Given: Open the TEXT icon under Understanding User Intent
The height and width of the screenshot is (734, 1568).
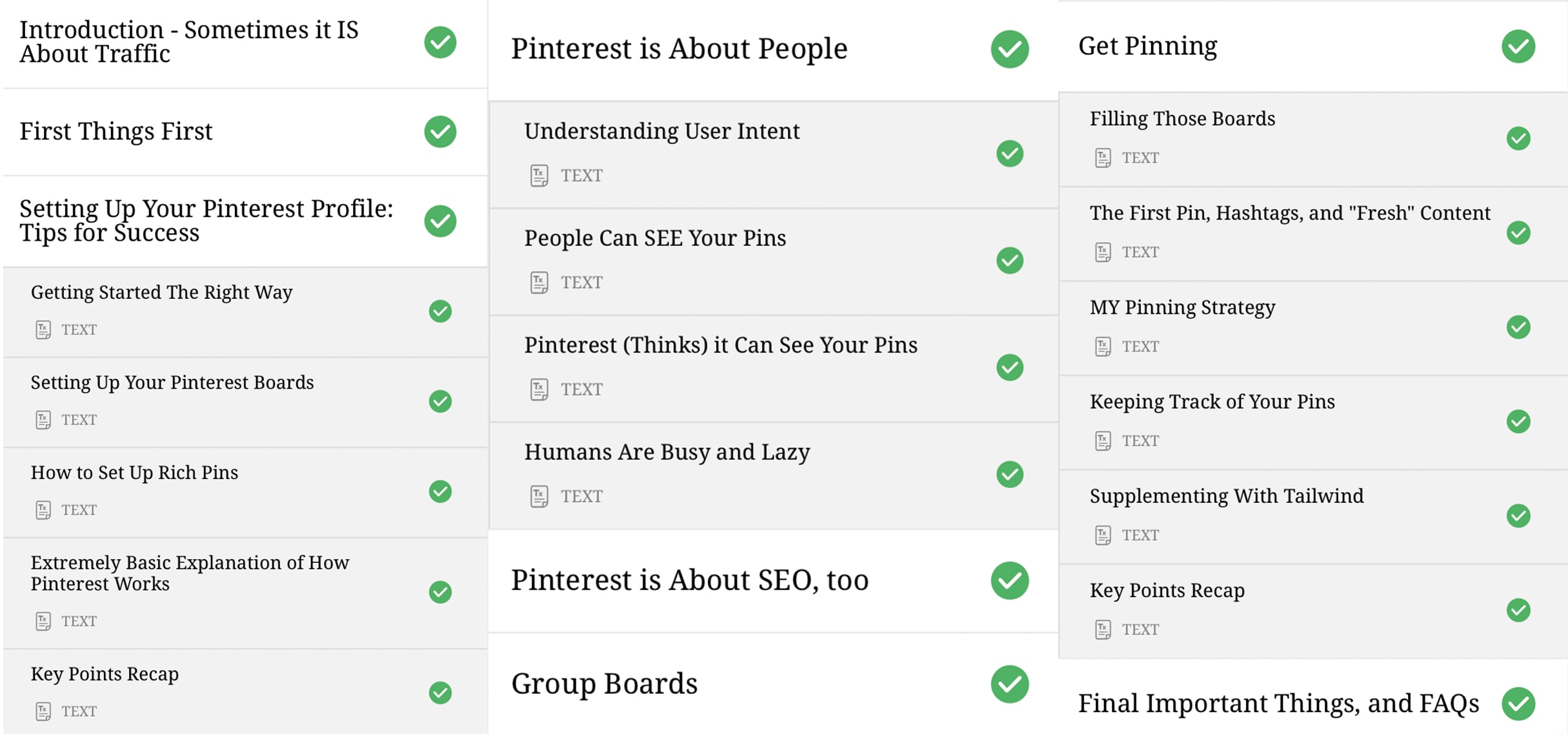Looking at the screenshot, I should coord(539,175).
